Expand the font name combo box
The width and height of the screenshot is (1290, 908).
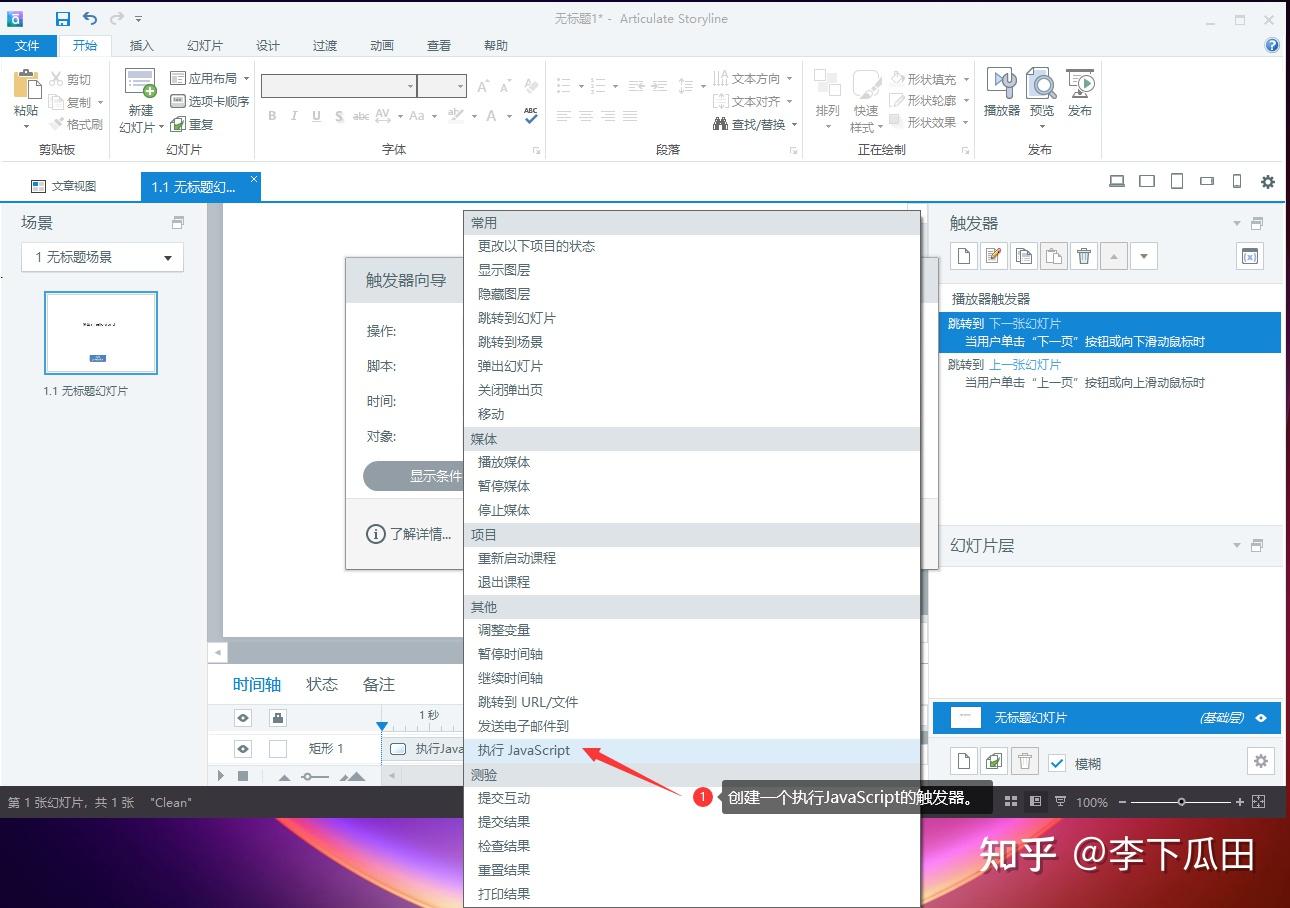click(x=409, y=86)
